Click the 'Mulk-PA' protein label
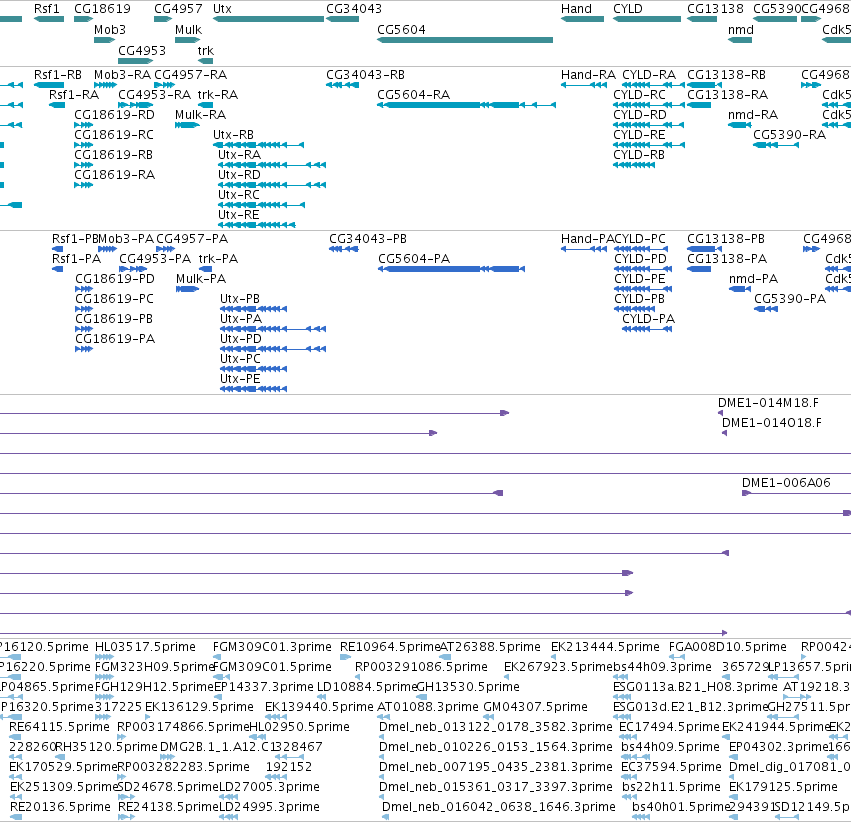The height and width of the screenshot is (822, 851). click(x=201, y=279)
